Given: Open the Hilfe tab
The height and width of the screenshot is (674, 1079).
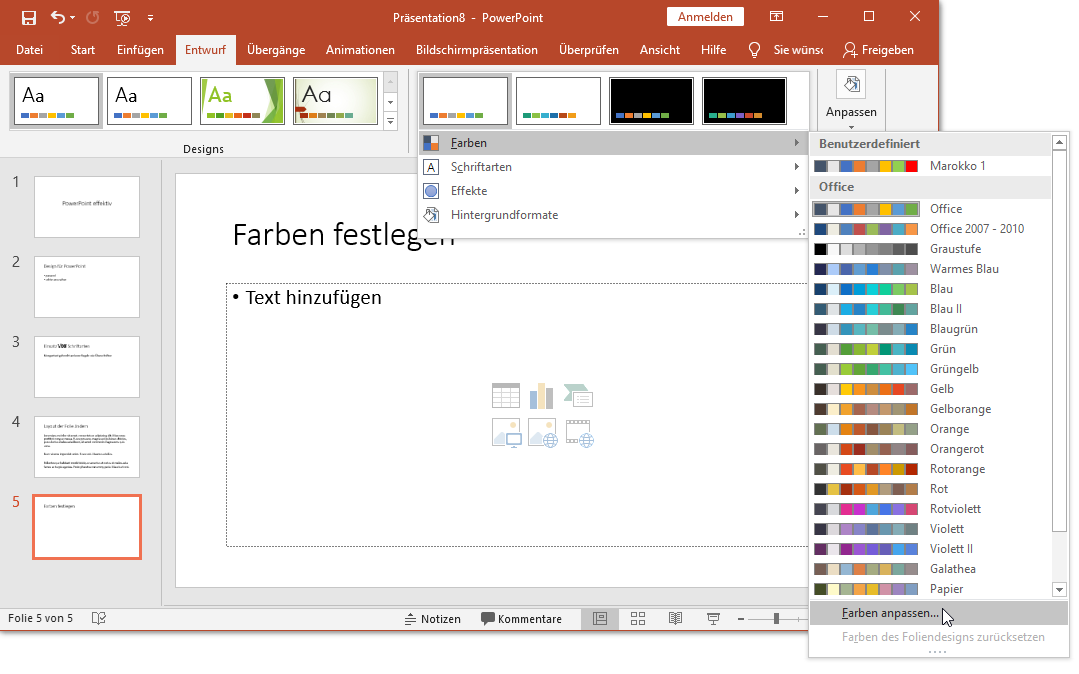Looking at the screenshot, I should (x=714, y=50).
